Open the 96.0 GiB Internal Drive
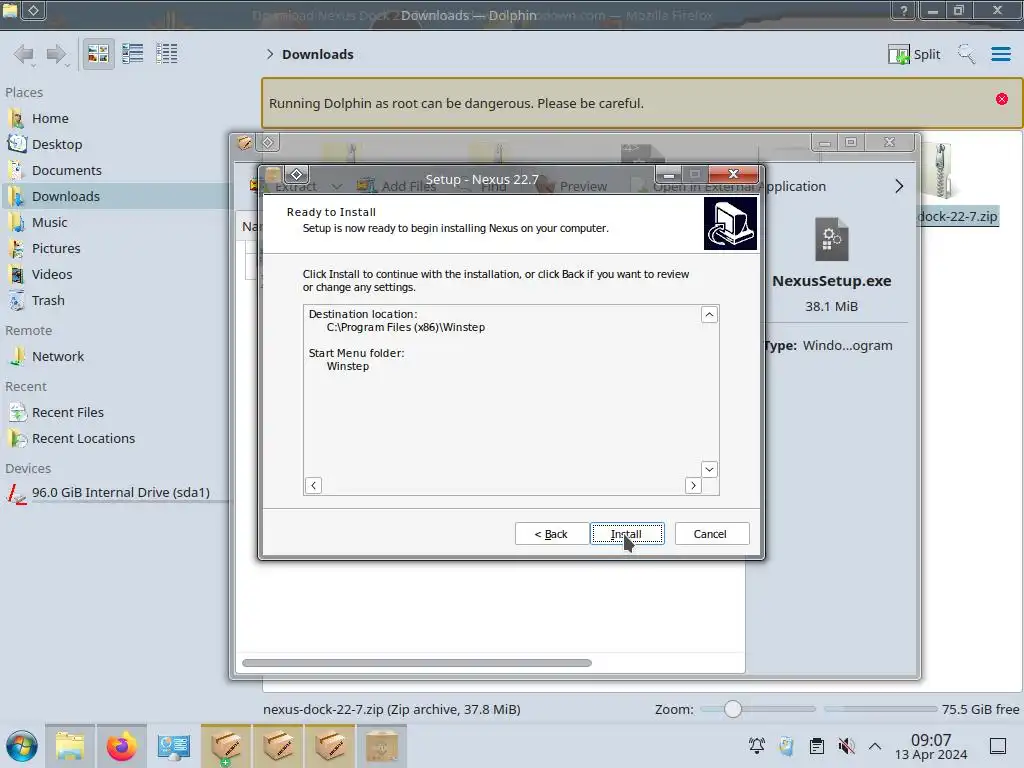Viewport: 1024px width, 768px height. [114, 492]
